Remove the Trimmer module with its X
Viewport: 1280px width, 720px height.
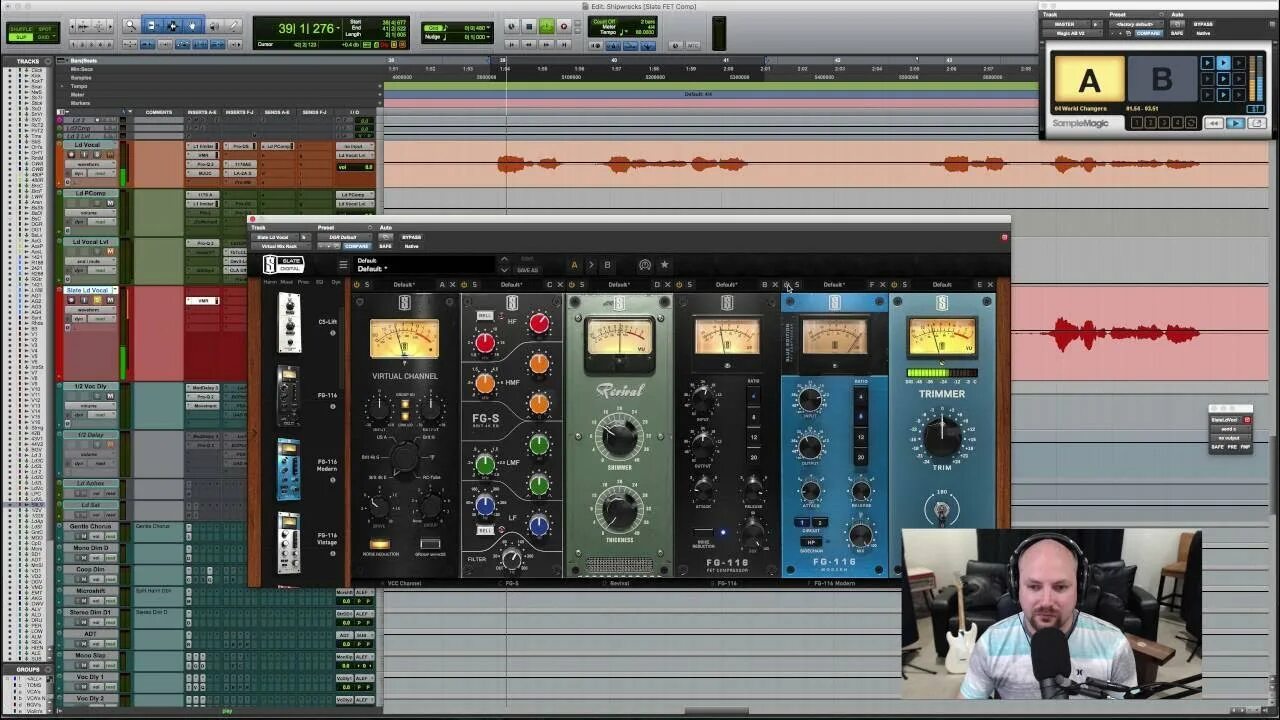990,285
